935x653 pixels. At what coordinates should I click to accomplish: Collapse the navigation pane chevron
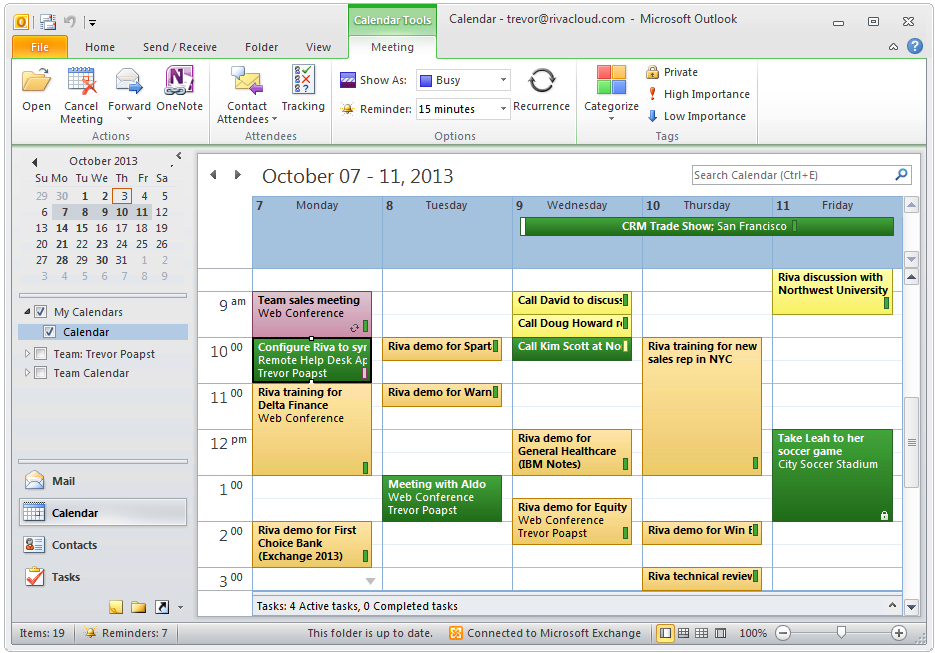(x=178, y=156)
